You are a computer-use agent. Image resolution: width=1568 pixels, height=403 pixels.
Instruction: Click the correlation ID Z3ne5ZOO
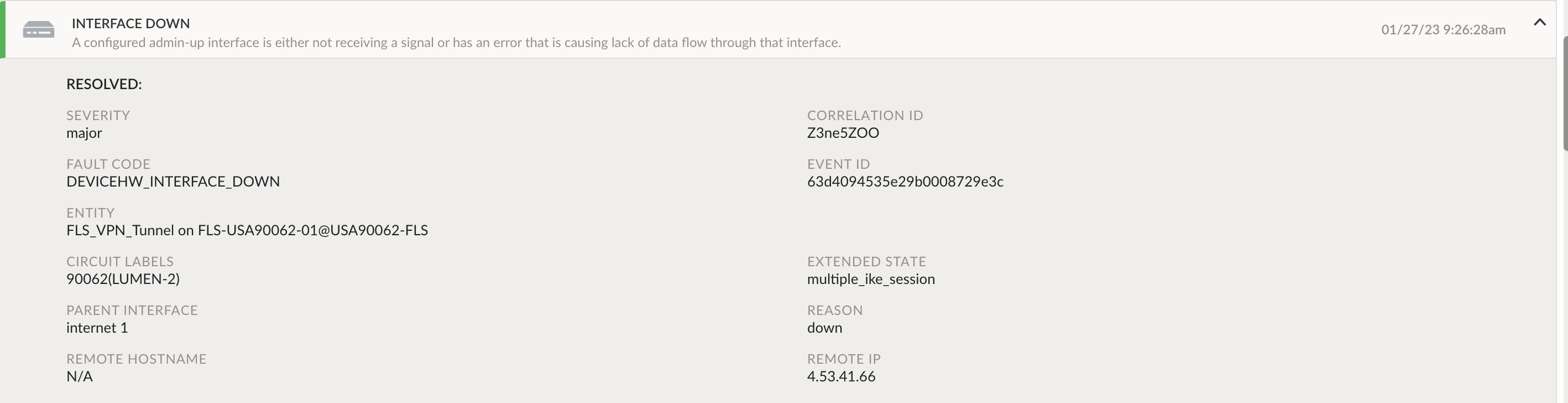(x=843, y=133)
